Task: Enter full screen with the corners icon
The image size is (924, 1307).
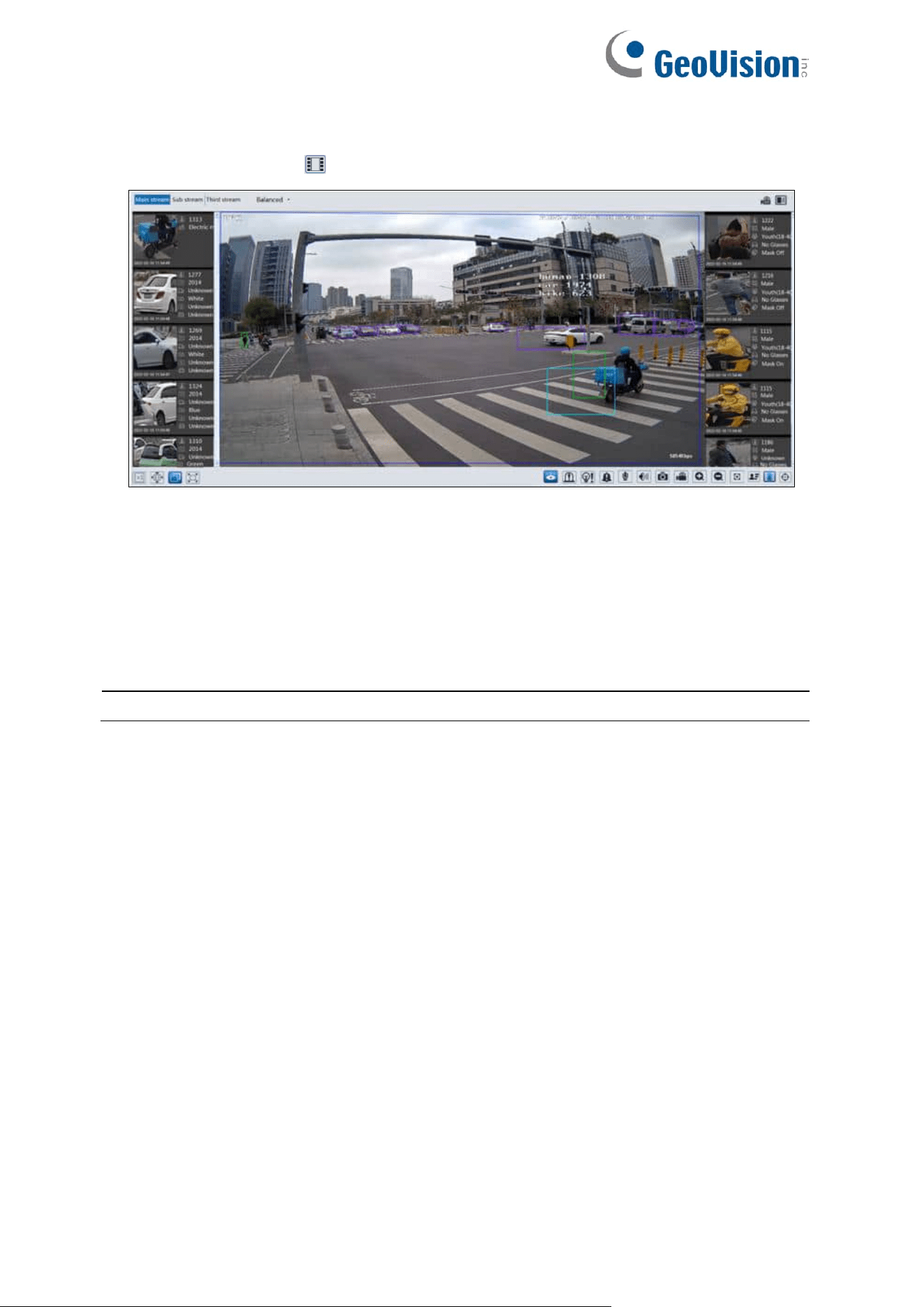Action: click(193, 478)
